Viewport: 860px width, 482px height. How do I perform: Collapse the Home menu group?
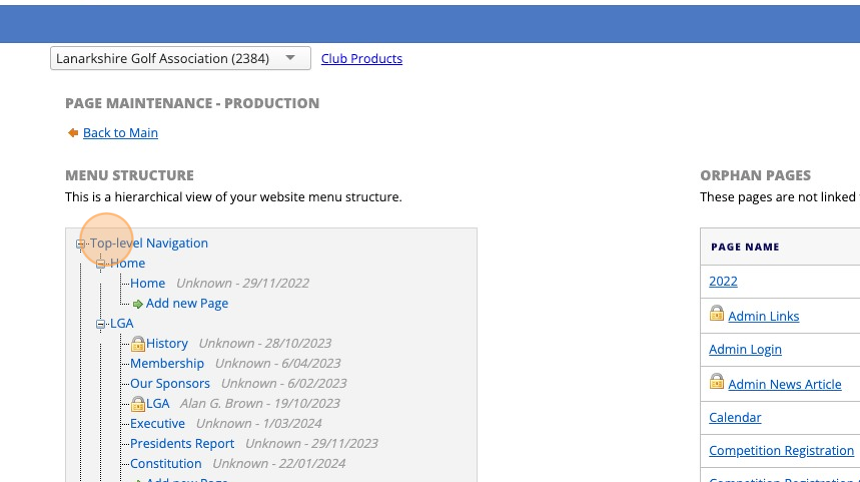pos(100,264)
